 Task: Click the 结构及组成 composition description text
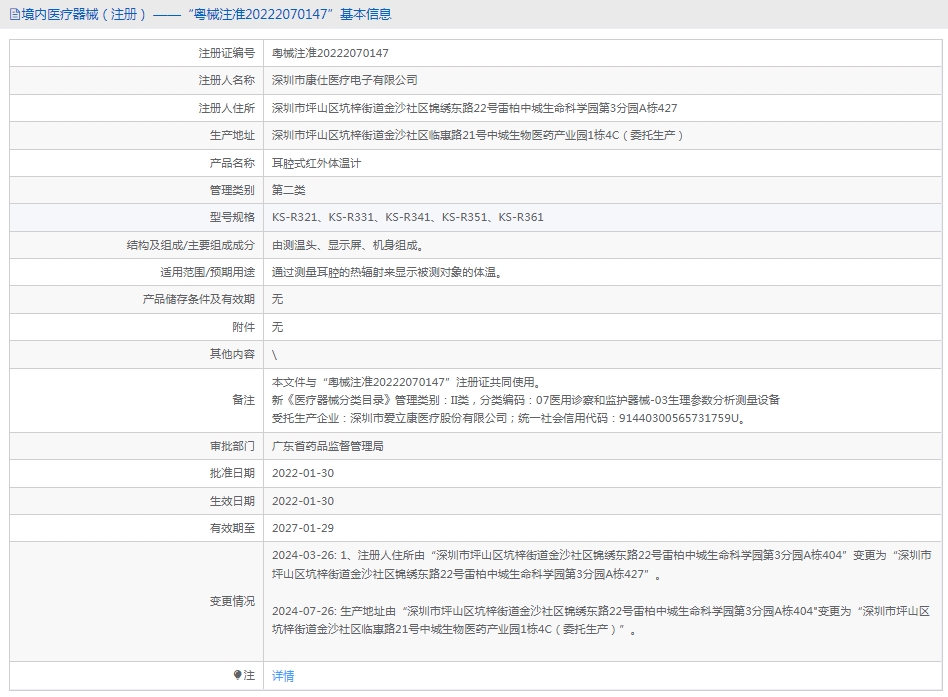click(347, 244)
